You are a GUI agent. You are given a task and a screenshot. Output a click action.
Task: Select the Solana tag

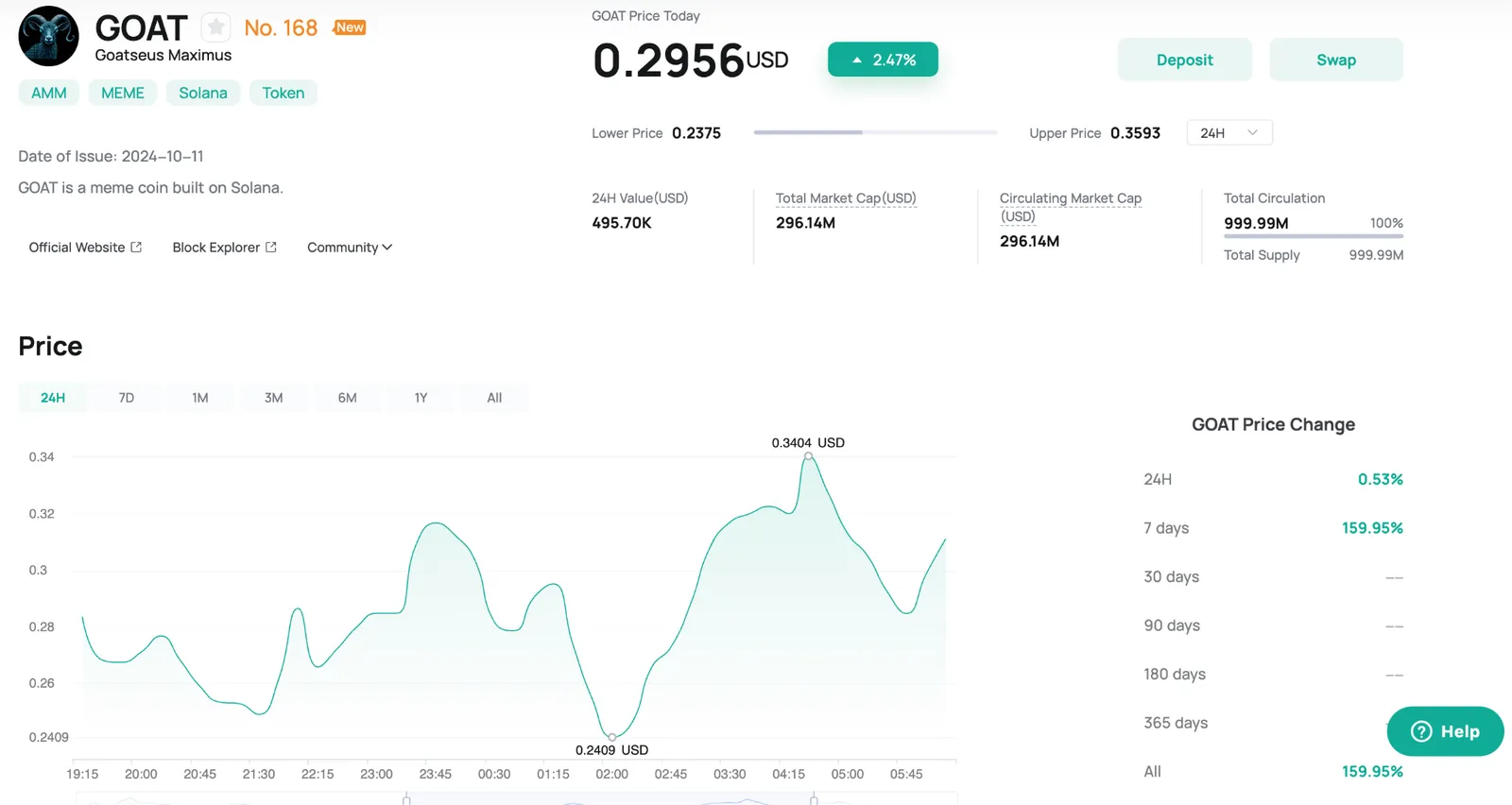point(203,93)
